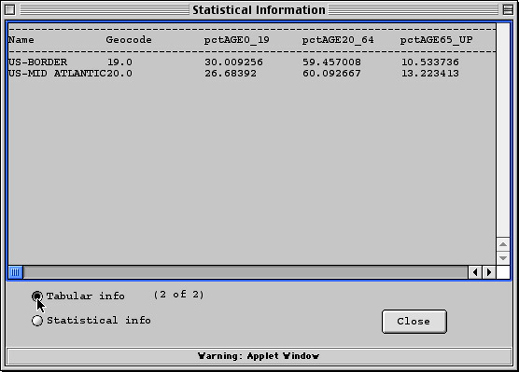Click value 60.092667
This screenshot has width=519, height=372.
coord(332,73)
